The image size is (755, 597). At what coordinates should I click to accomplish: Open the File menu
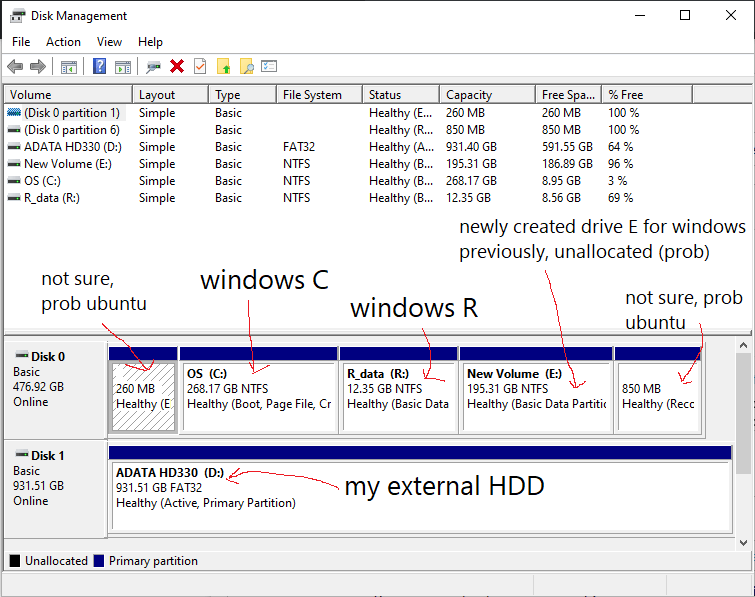(x=21, y=42)
